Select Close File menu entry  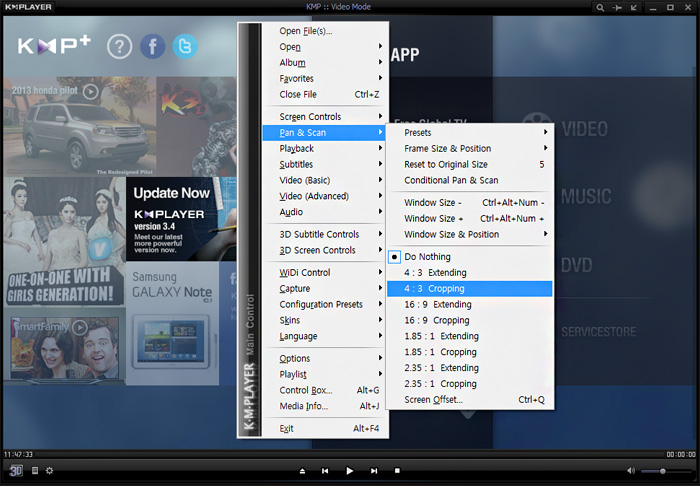tap(325, 95)
